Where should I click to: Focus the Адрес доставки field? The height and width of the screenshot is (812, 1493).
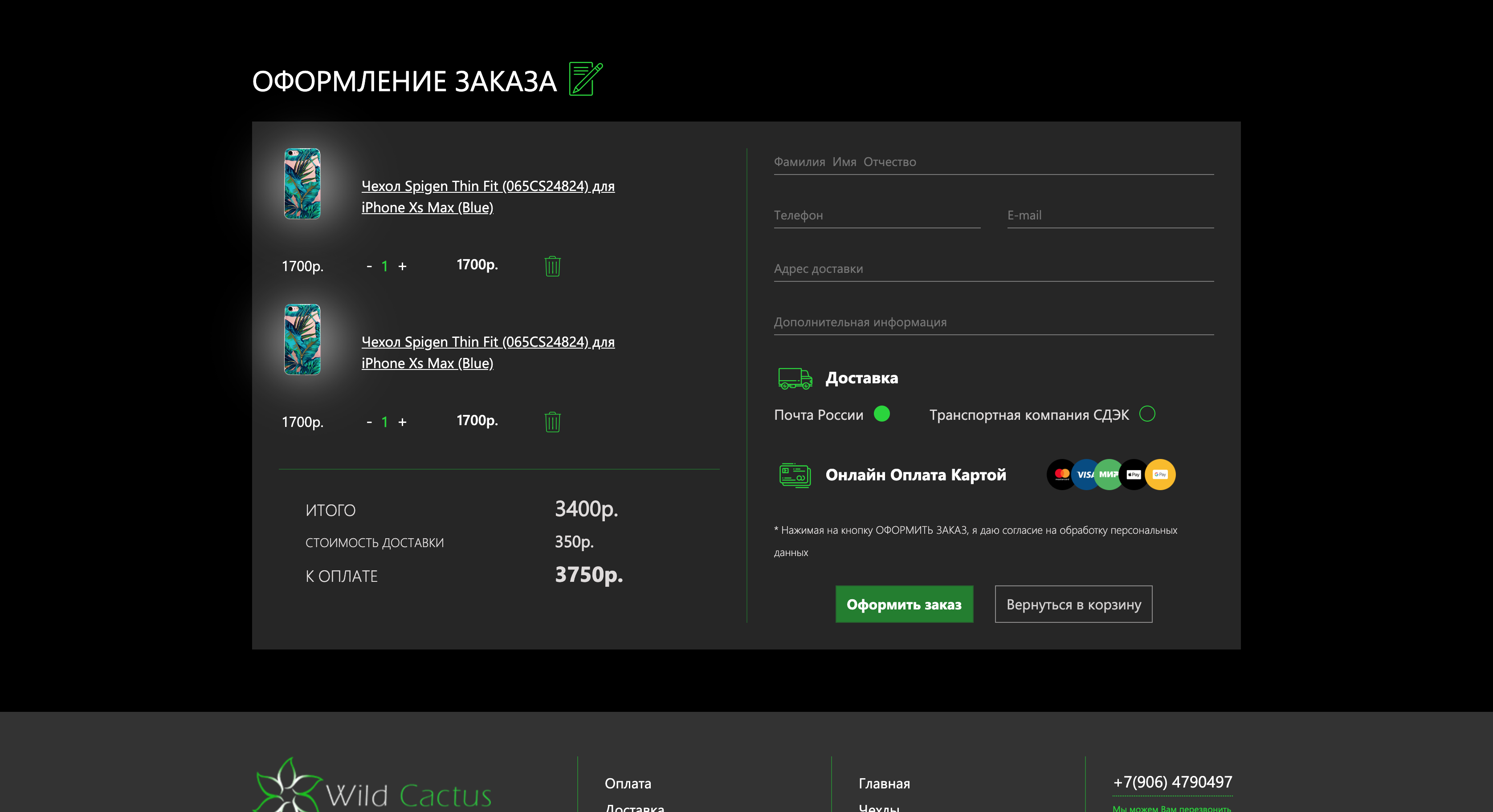[x=993, y=269]
